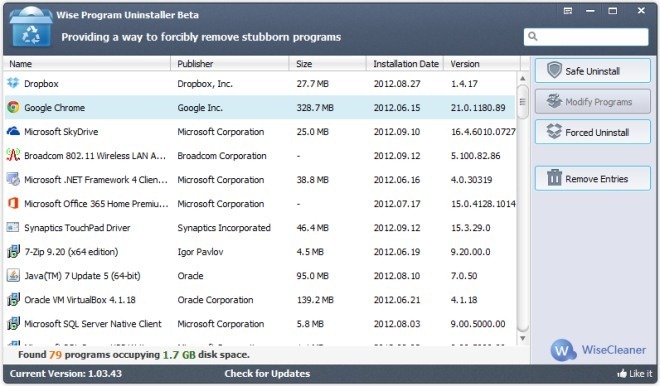Click Forced Uninstall button

point(593,132)
